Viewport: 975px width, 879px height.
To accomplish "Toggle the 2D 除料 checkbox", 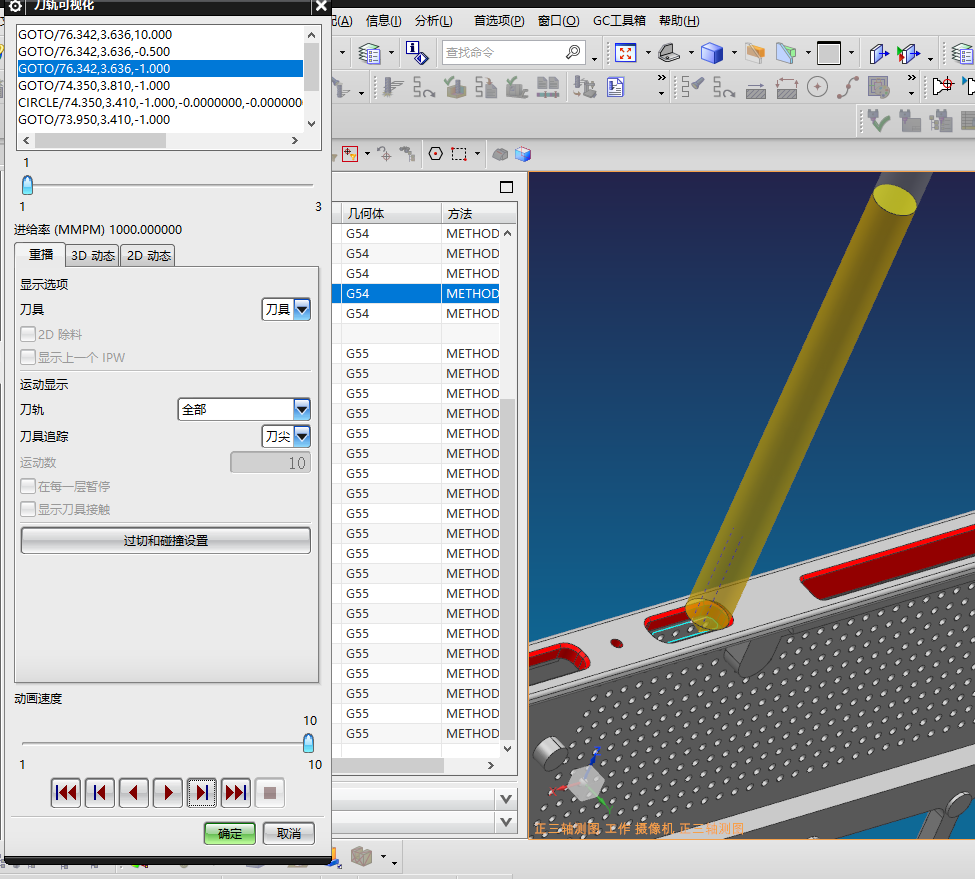I will [28, 335].
